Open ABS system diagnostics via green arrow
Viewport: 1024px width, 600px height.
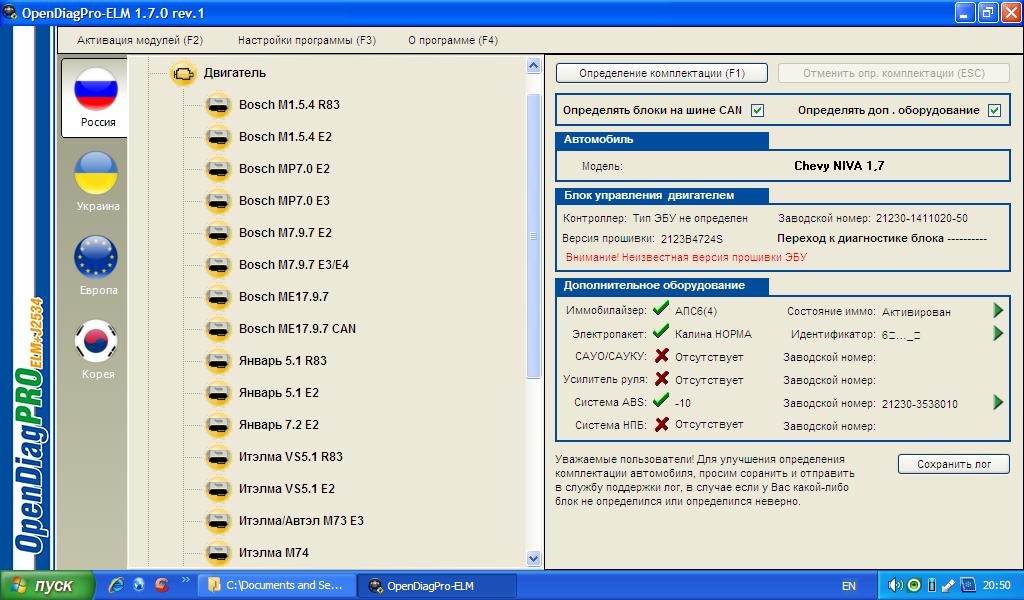pos(998,402)
